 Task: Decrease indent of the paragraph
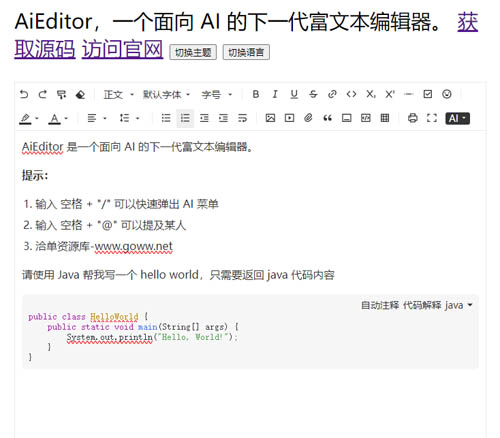click(x=204, y=118)
